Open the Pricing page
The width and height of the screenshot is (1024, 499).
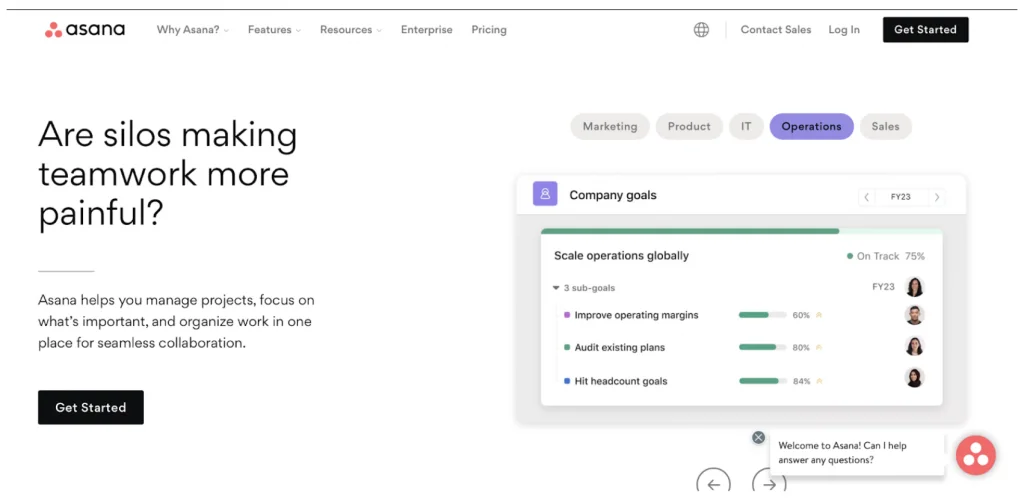click(489, 29)
